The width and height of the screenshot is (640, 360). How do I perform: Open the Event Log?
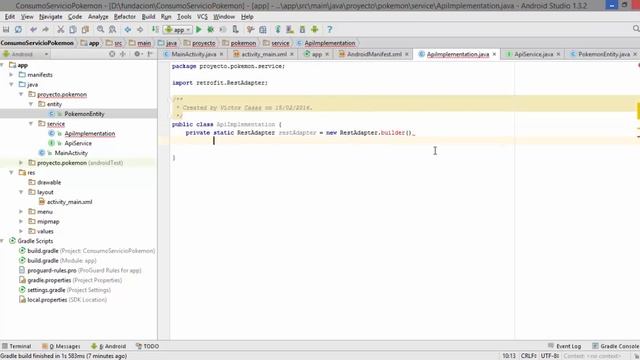(564, 346)
